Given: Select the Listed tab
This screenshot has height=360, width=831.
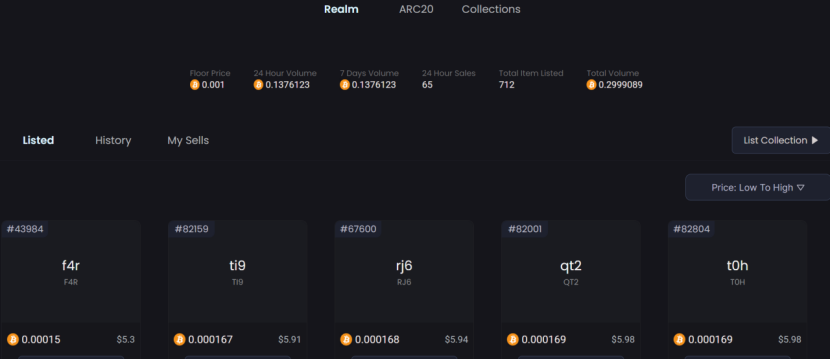Looking at the screenshot, I should click(x=38, y=141).
